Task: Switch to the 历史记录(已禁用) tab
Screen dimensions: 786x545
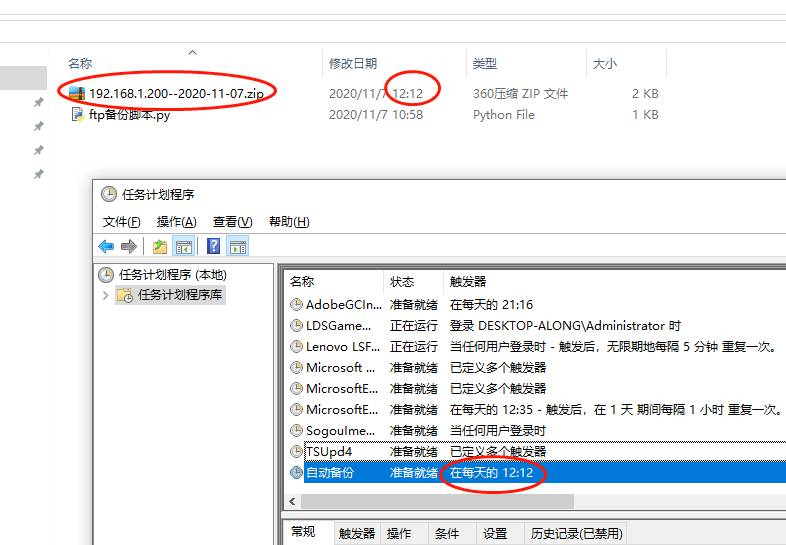Action: [x=576, y=533]
